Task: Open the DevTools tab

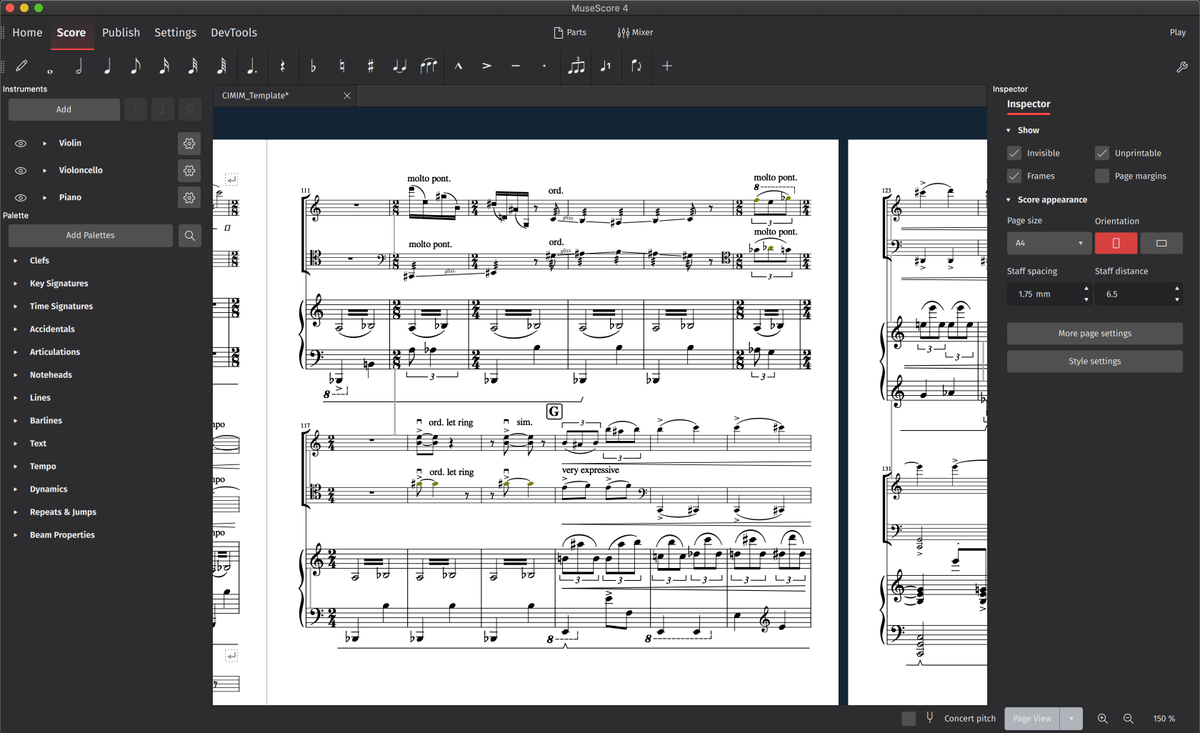Action: click(x=234, y=32)
